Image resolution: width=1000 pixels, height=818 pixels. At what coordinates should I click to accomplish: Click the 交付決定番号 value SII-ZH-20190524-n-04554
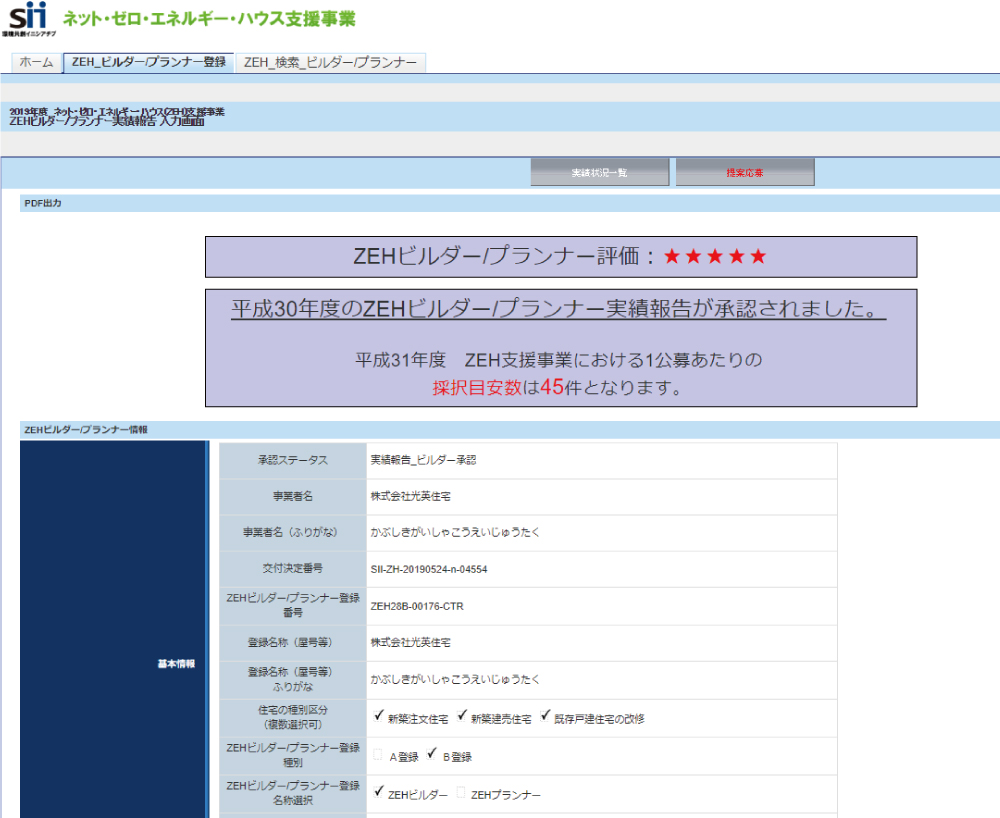[428, 569]
